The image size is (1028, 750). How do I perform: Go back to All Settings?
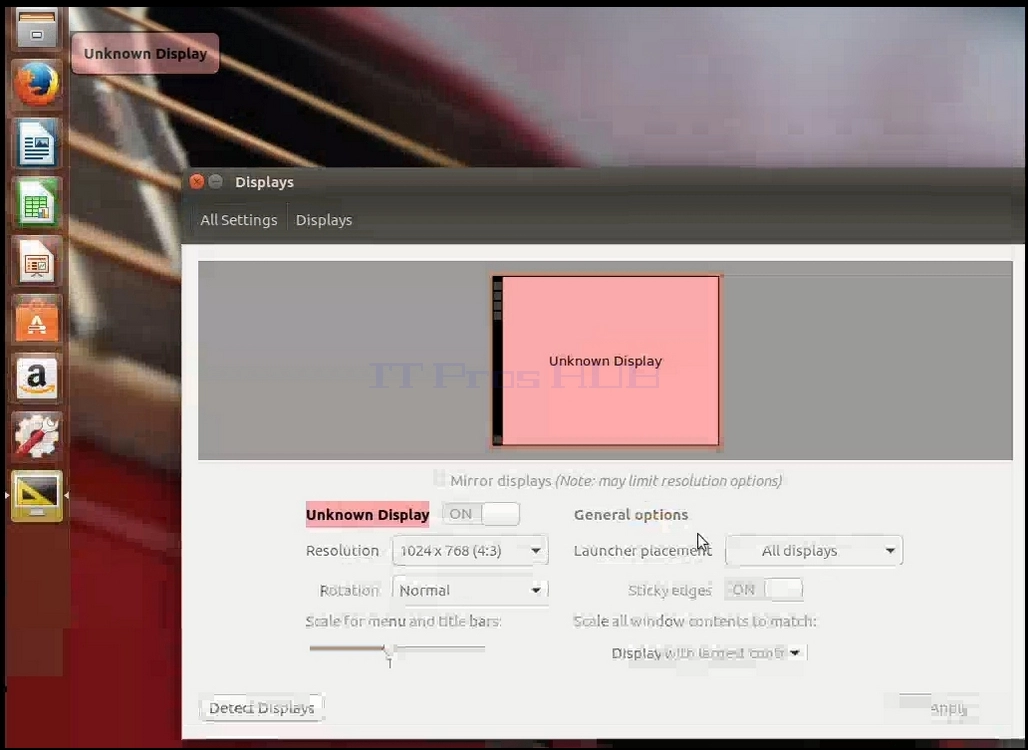pos(239,220)
